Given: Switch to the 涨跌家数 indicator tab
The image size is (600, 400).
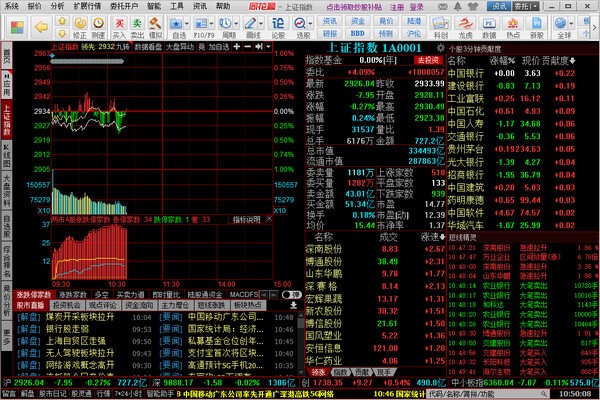Looking at the screenshot, I should click(73, 295).
